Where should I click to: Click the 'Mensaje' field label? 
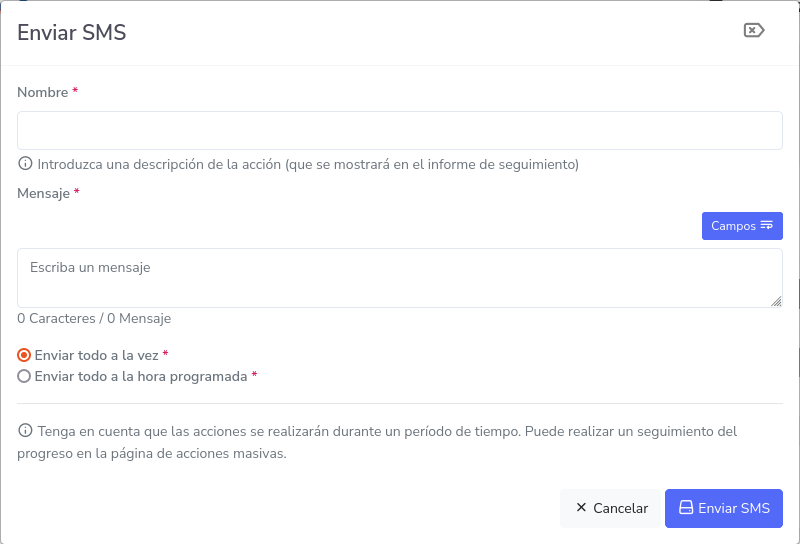point(43,193)
